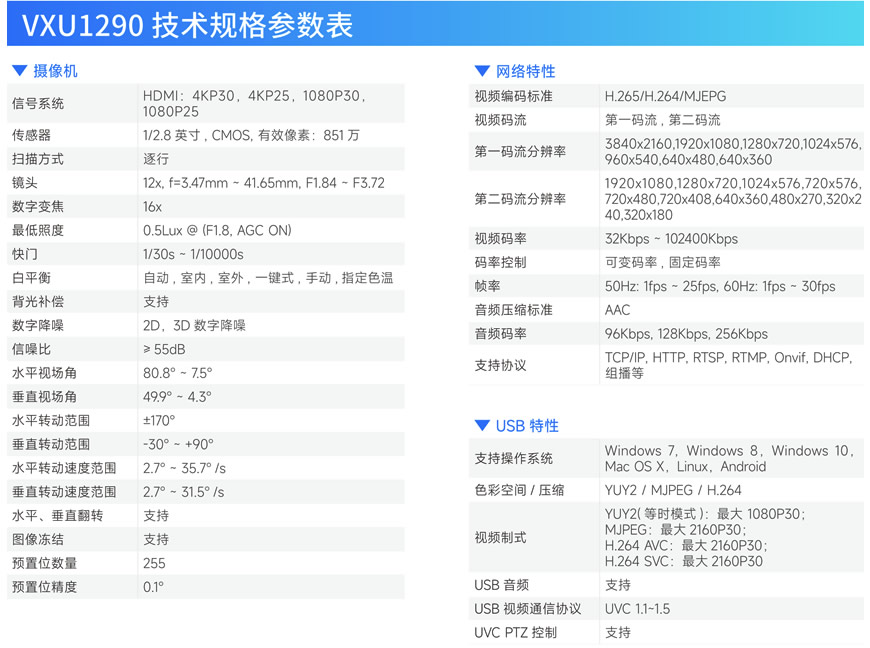Click the 传感器 value cell

(251, 135)
